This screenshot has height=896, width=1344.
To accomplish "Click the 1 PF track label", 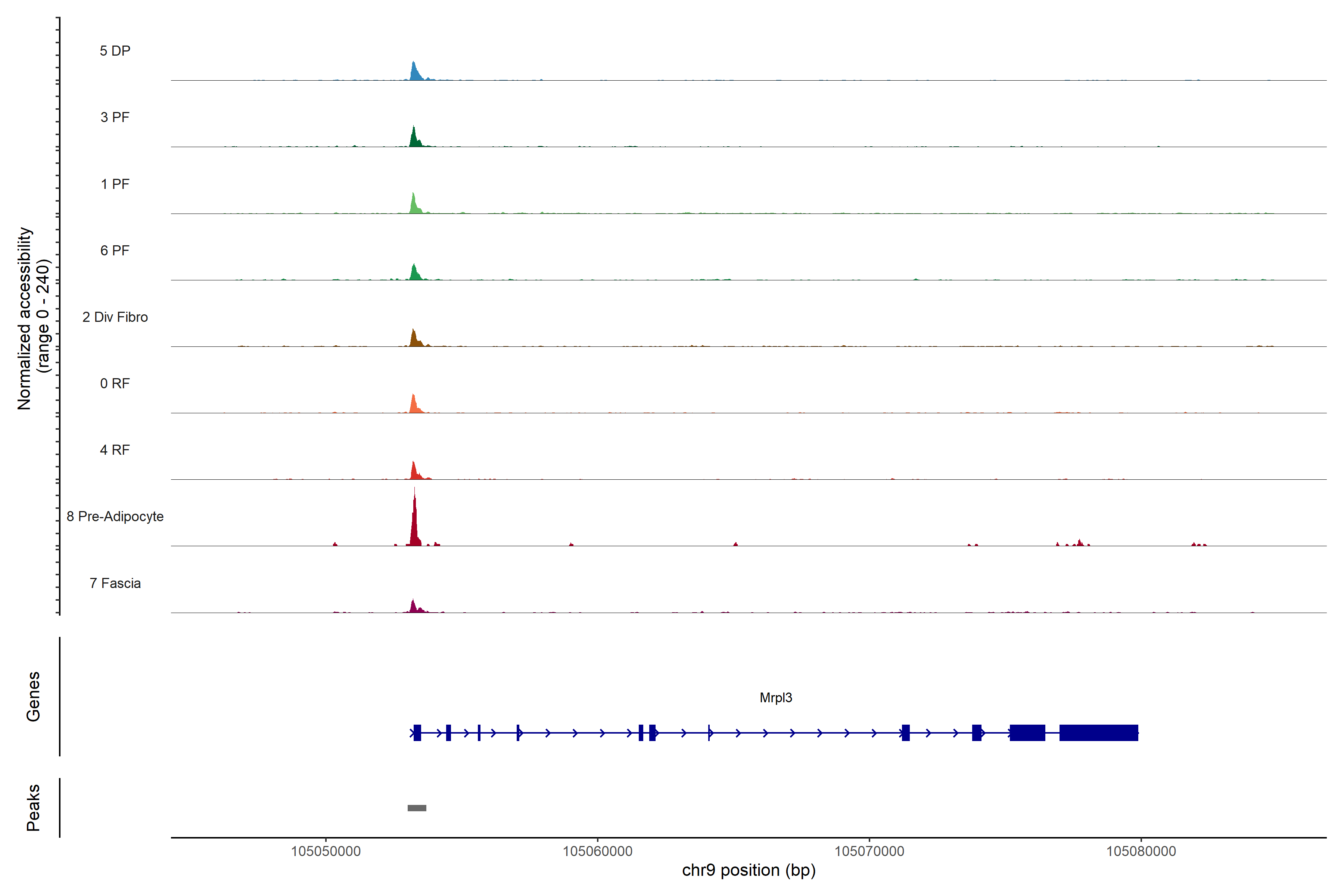I will [x=115, y=184].
